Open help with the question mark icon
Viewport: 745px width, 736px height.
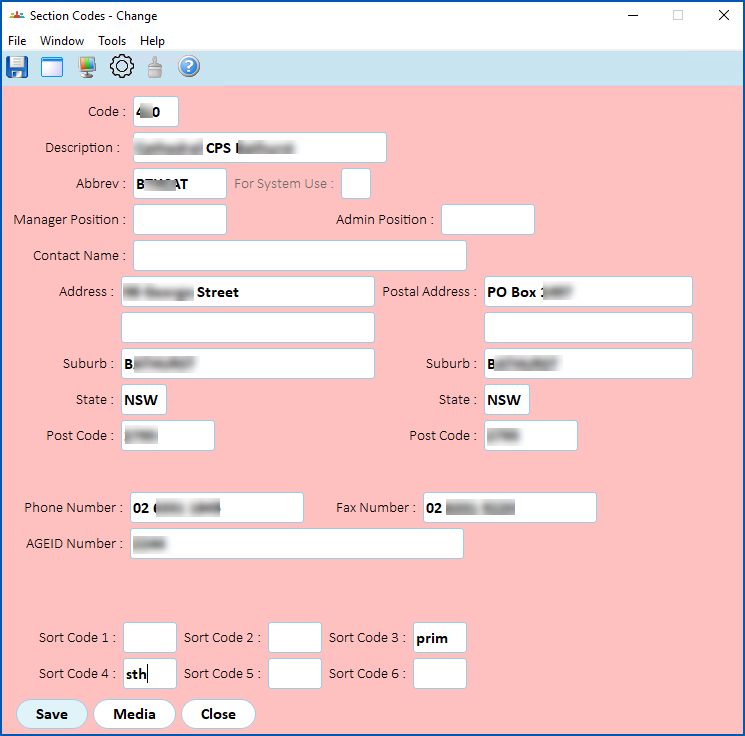click(x=189, y=67)
